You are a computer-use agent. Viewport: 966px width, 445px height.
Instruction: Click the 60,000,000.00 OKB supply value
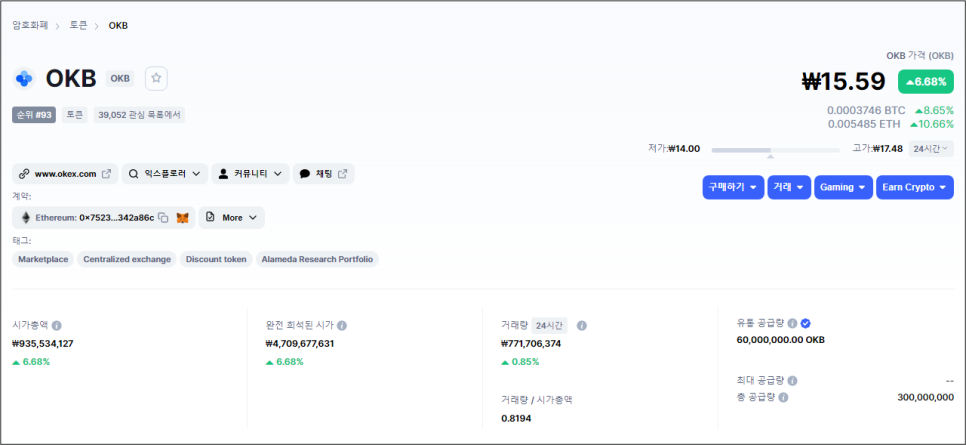pos(781,340)
